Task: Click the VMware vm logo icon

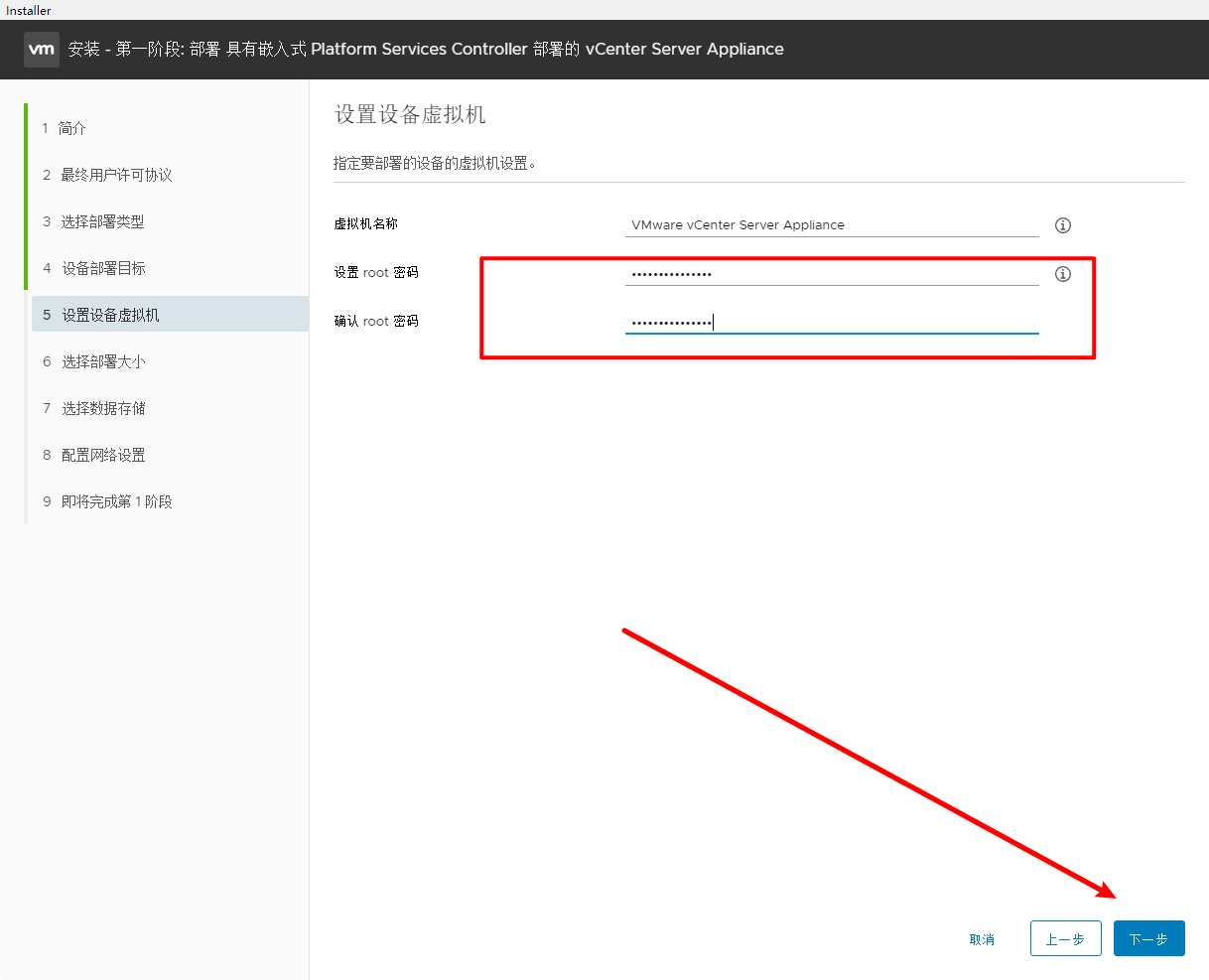Action: pyautogui.click(x=42, y=49)
